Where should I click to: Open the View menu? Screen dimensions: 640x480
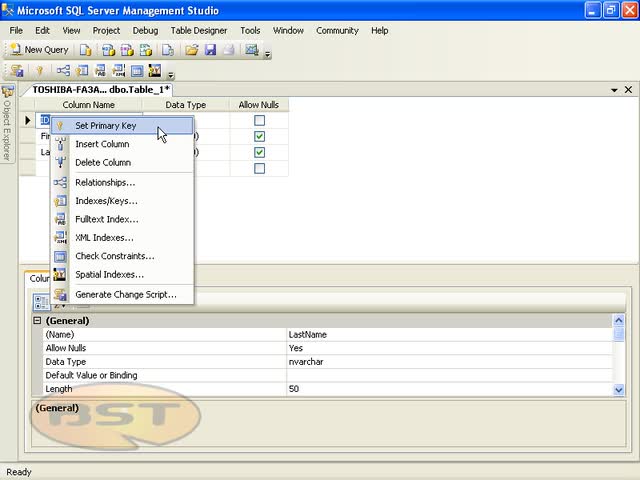tap(71, 31)
